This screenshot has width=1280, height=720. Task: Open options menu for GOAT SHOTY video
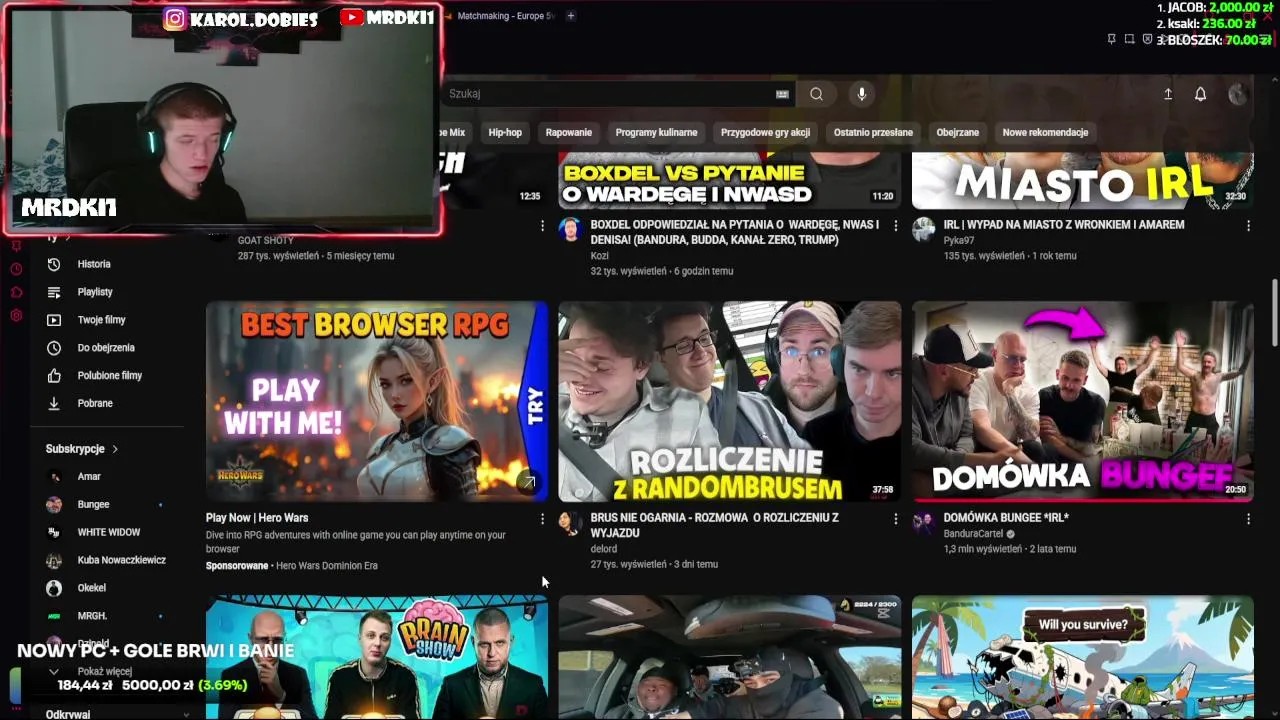point(542,226)
